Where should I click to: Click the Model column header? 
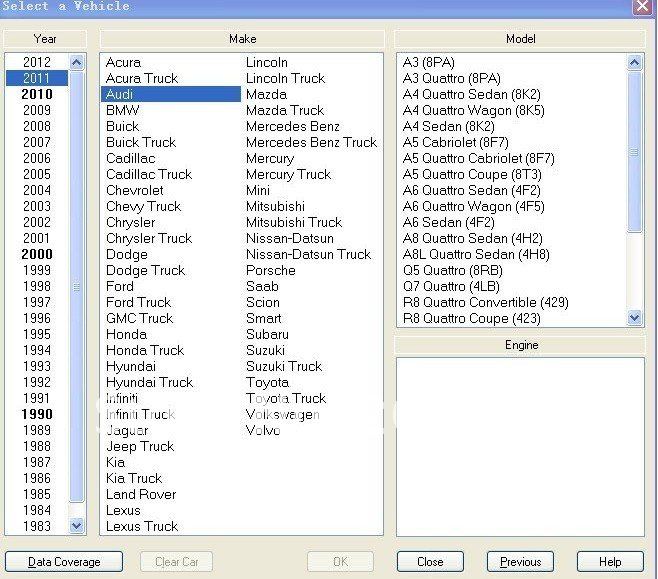520,39
